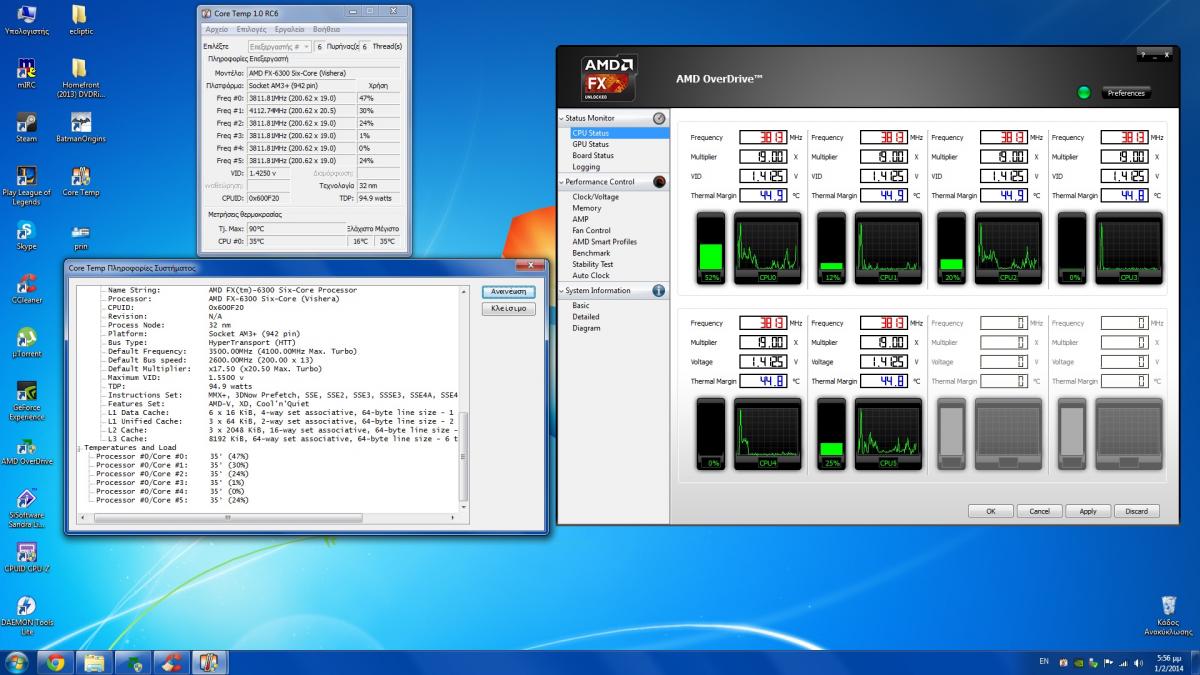Open the prin desktop file
Image resolution: width=1200 pixels, height=675 pixels.
(81, 235)
